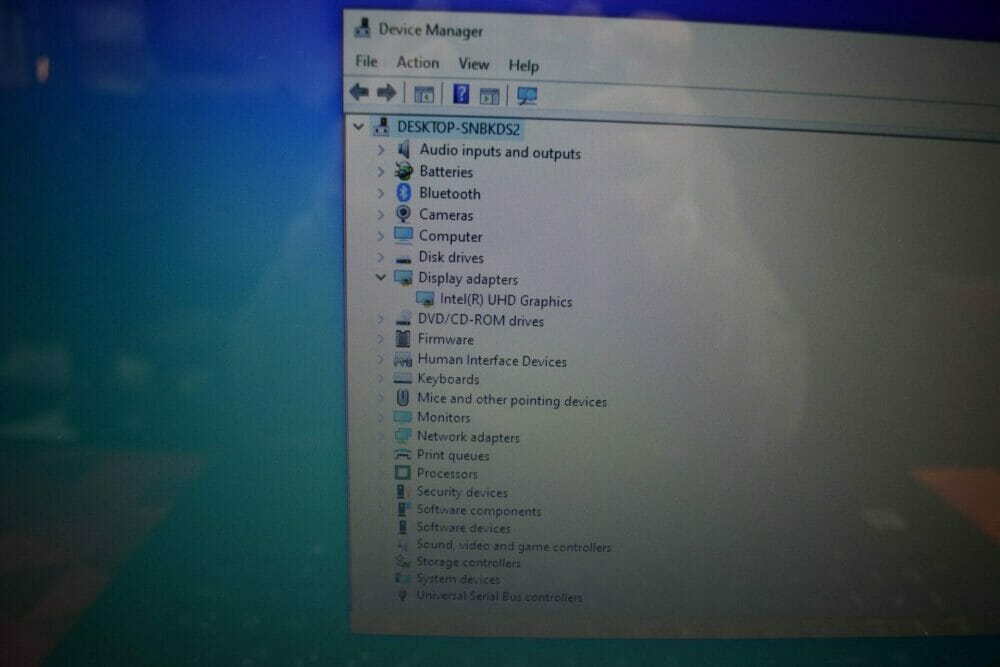The height and width of the screenshot is (667, 1000).
Task: Click the Network adapters icon
Action: [x=402, y=436]
